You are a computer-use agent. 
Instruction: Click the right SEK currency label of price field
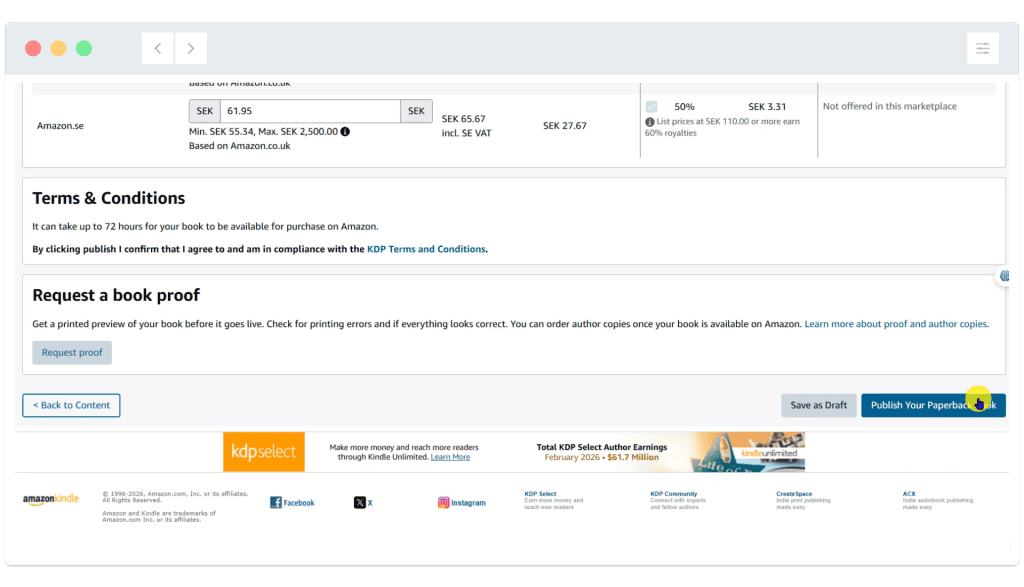pos(416,111)
